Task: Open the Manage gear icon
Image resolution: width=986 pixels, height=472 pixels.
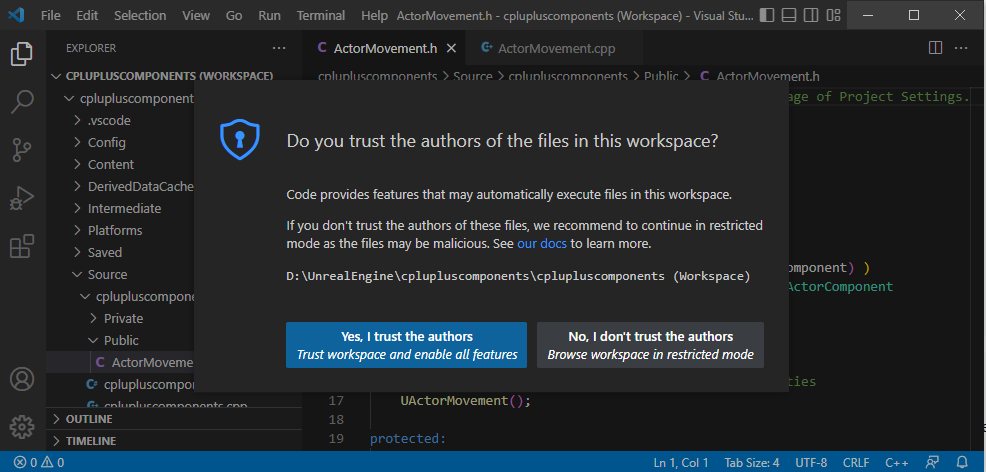Action: (22, 427)
